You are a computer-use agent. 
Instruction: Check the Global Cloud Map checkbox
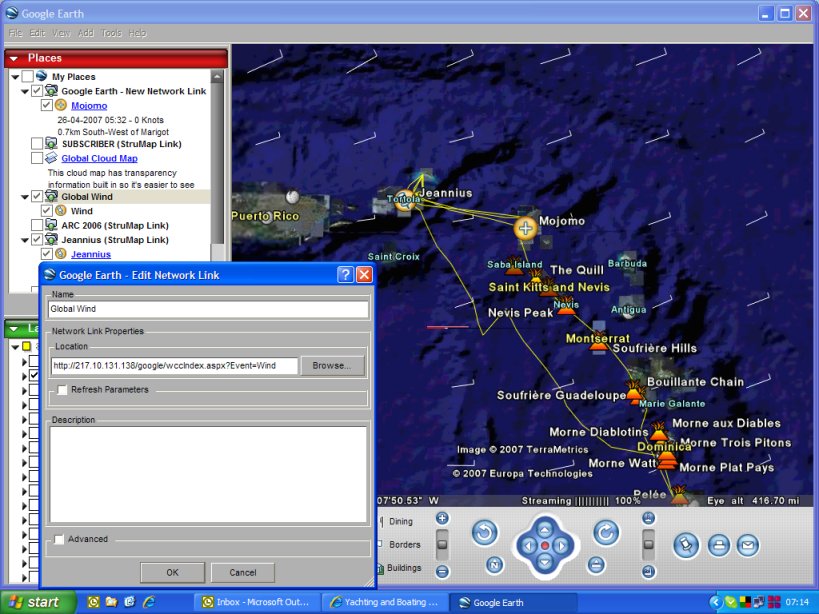pos(37,158)
